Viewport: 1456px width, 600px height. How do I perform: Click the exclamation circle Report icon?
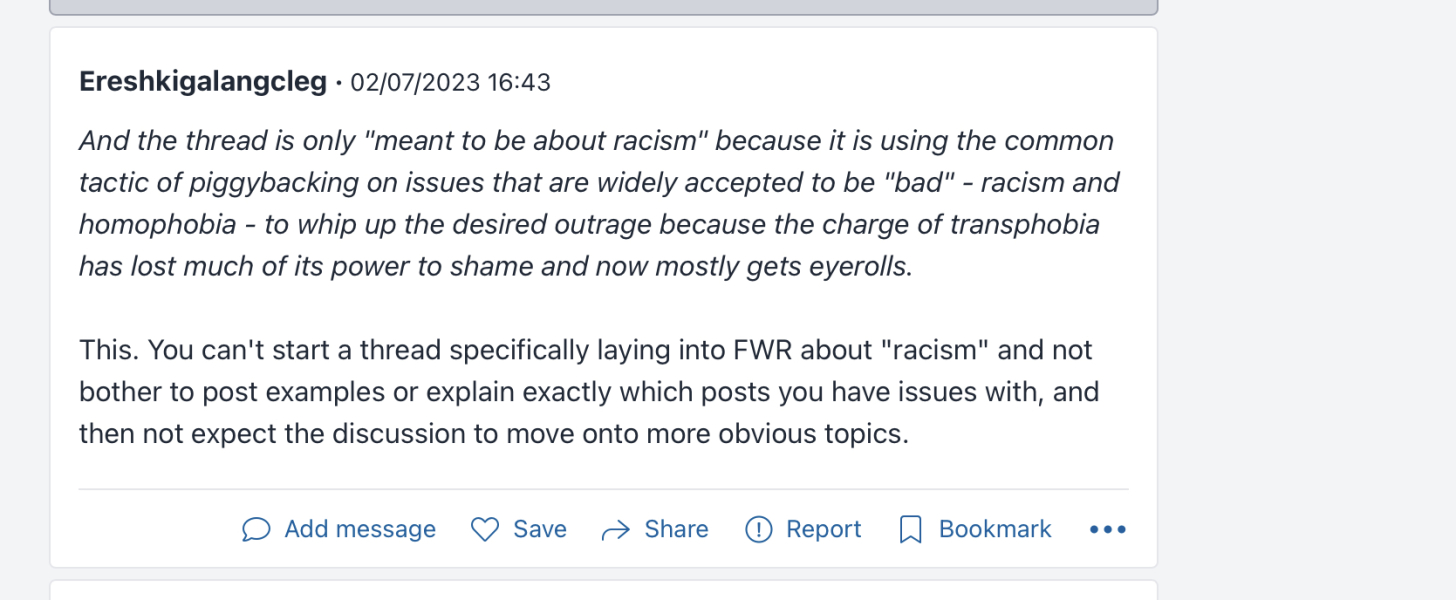pos(759,529)
